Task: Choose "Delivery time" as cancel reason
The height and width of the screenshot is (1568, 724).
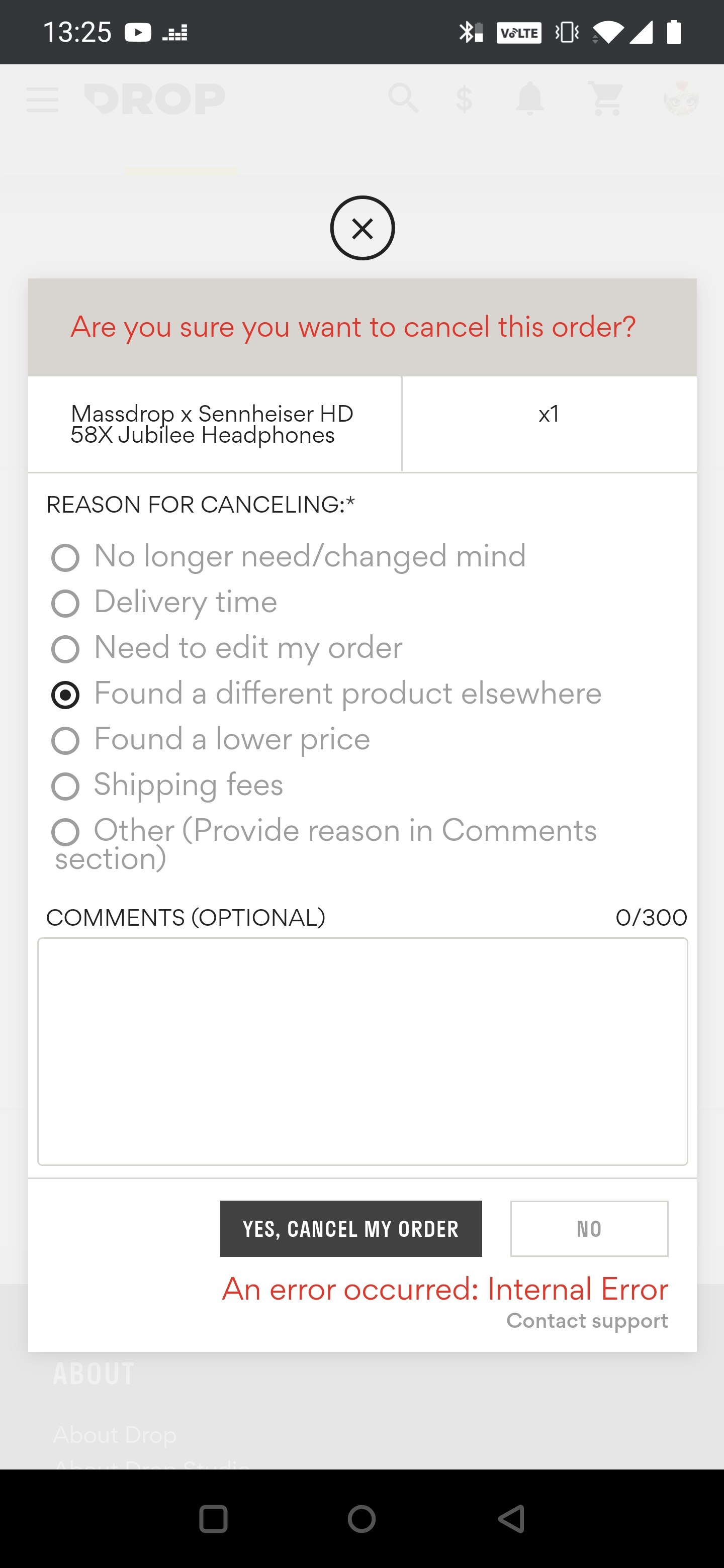Action: (66, 603)
